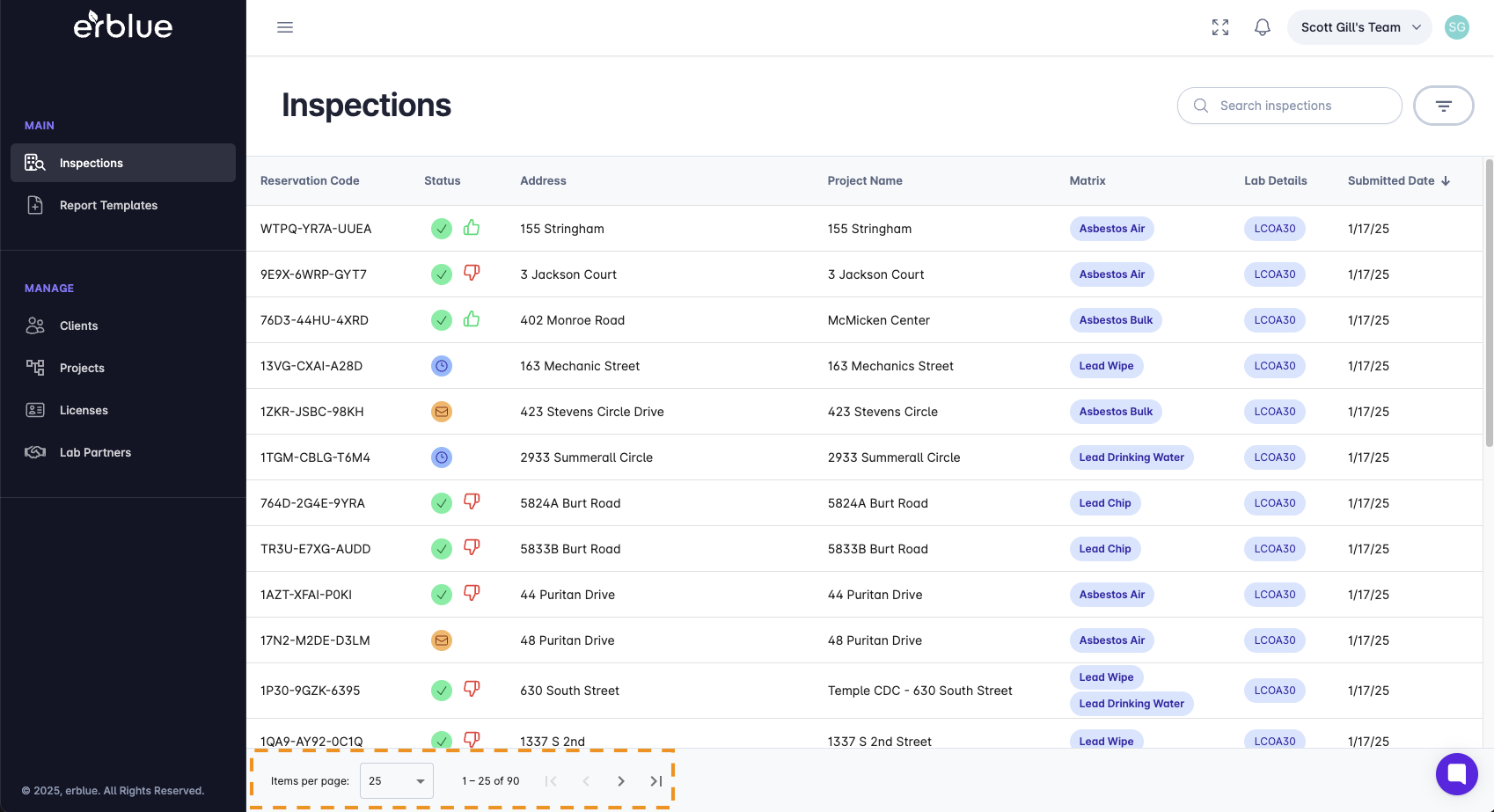
Task: Click address 48 Puritan Drive
Action: click(568, 640)
